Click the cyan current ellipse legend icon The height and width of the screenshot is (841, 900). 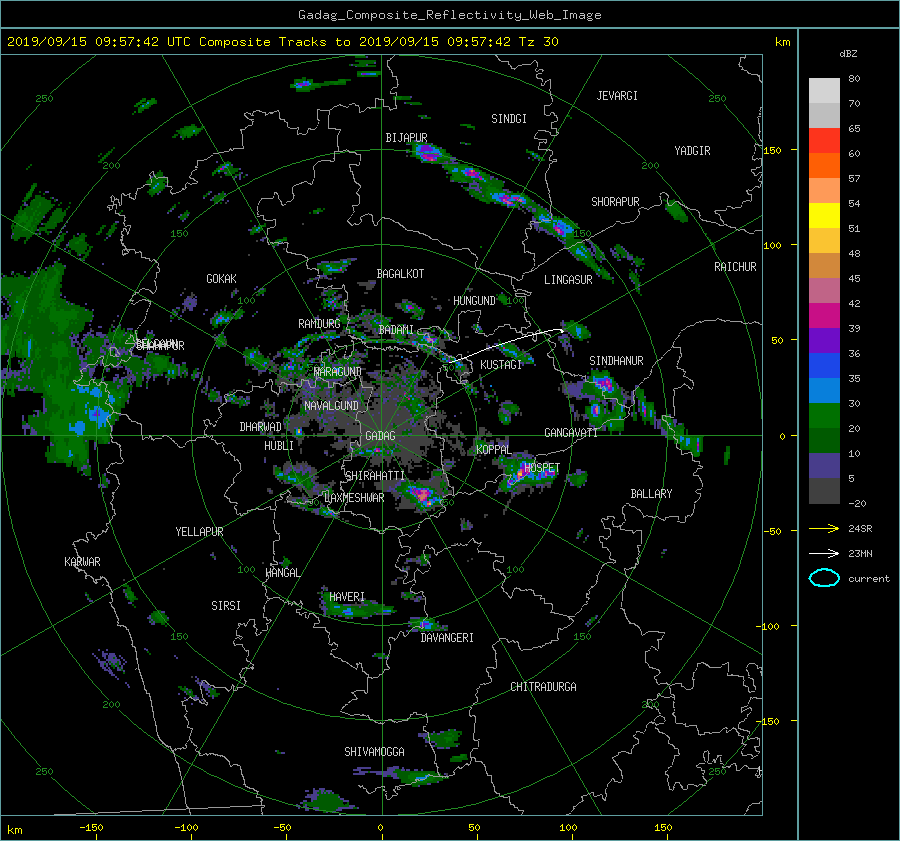[x=824, y=578]
